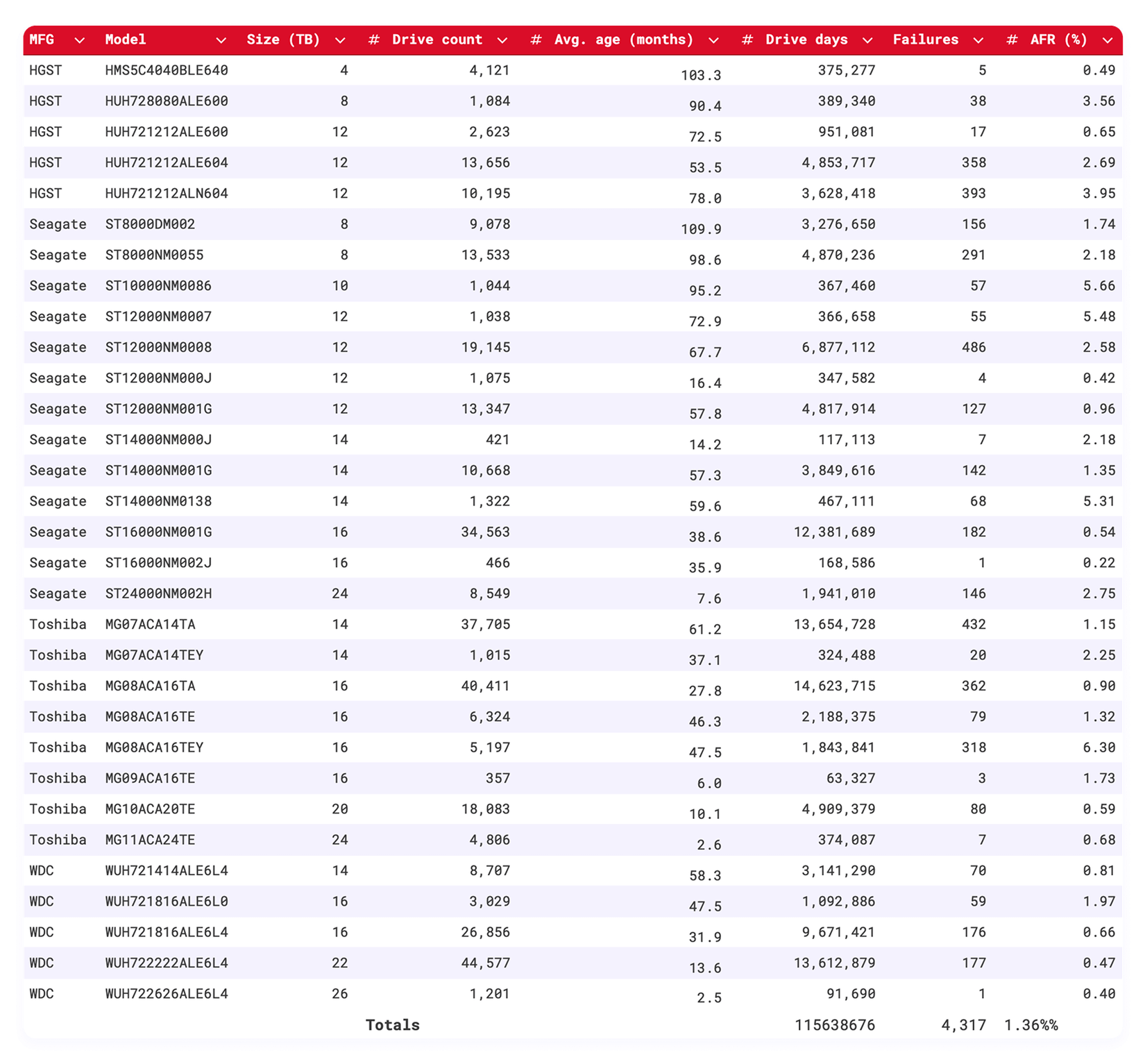Open the MFG column dropdown
The height and width of the screenshot is (1064, 1145).
[78, 40]
